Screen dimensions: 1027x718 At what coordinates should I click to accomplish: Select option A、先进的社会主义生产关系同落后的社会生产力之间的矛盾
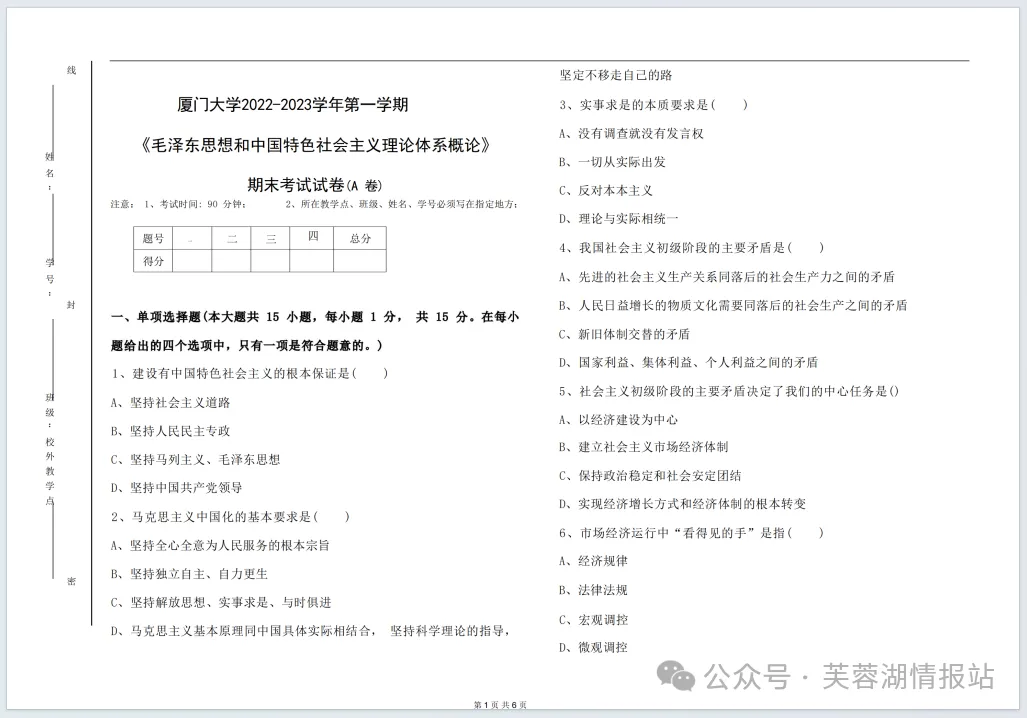click(x=727, y=277)
